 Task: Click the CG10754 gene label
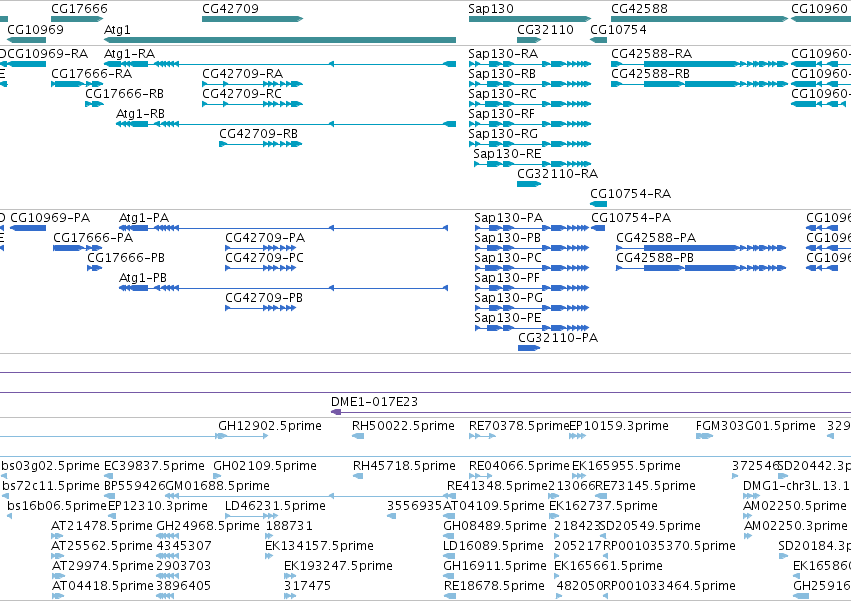pos(618,29)
